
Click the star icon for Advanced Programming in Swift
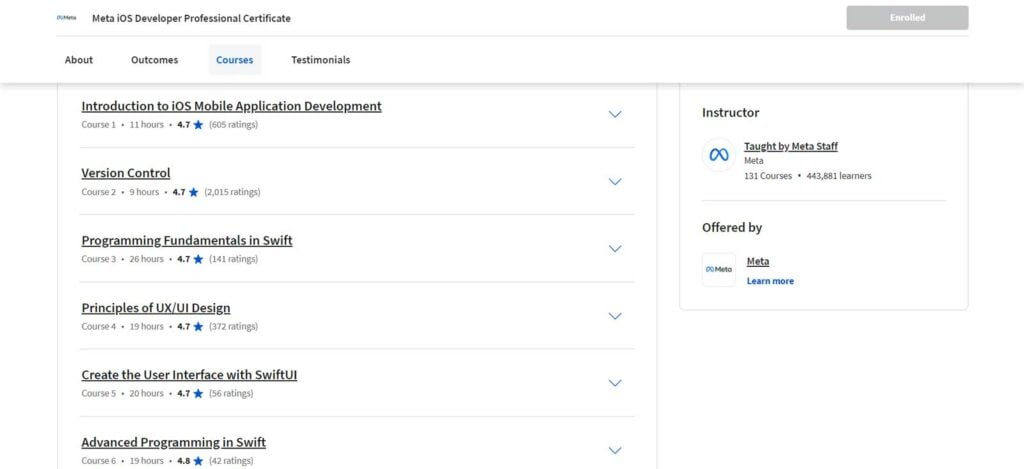pyautogui.click(x=199, y=461)
